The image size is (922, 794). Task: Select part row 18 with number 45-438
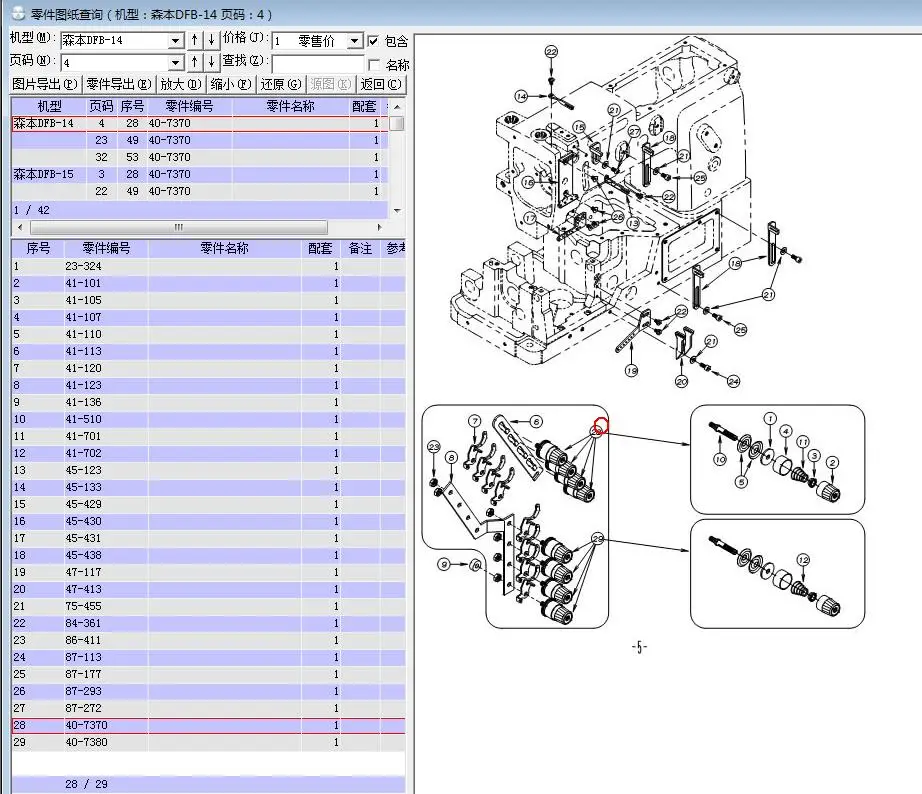208,555
